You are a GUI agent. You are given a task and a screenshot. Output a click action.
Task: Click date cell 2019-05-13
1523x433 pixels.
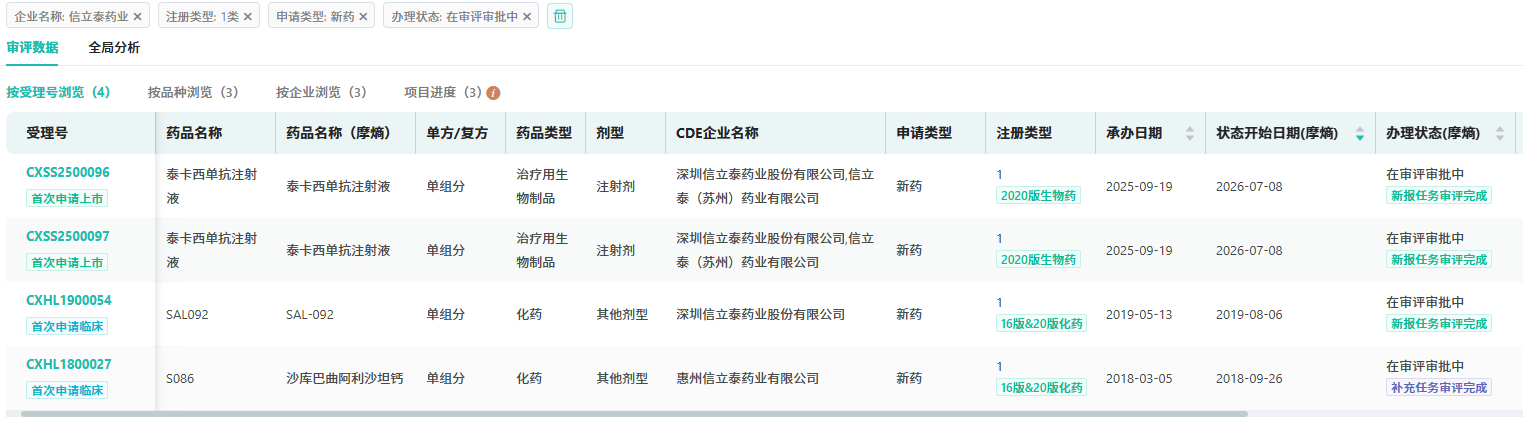pos(1139,314)
